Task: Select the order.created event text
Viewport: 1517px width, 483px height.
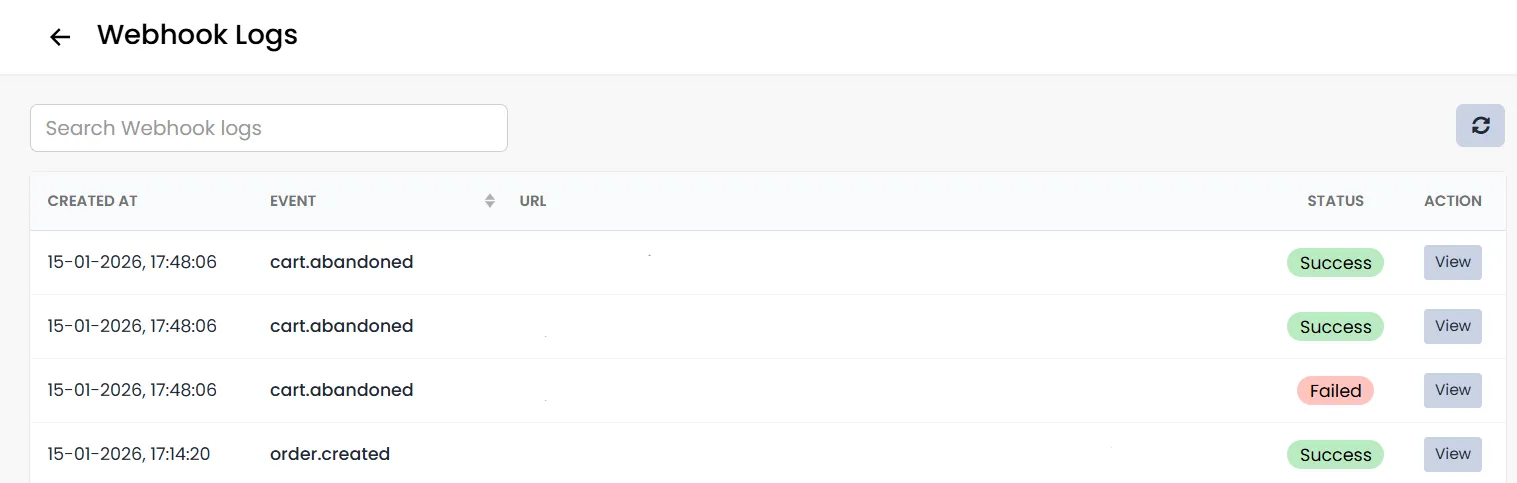Action: click(x=330, y=454)
